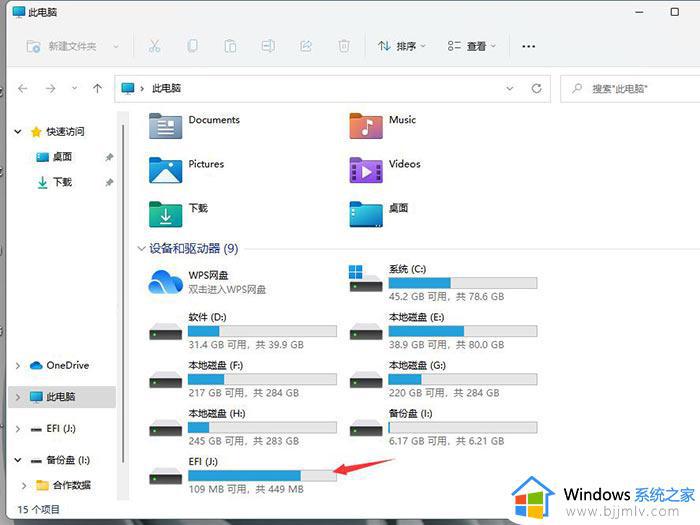
Task: Go back with the left arrow
Action: point(23,88)
